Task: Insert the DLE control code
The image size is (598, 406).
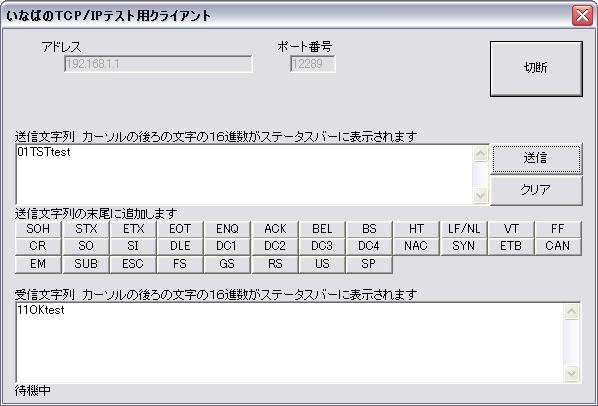Action: 180,246
